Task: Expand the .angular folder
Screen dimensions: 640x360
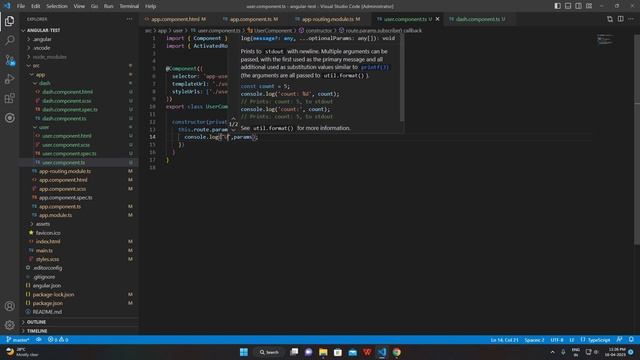Action: (x=42, y=39)
